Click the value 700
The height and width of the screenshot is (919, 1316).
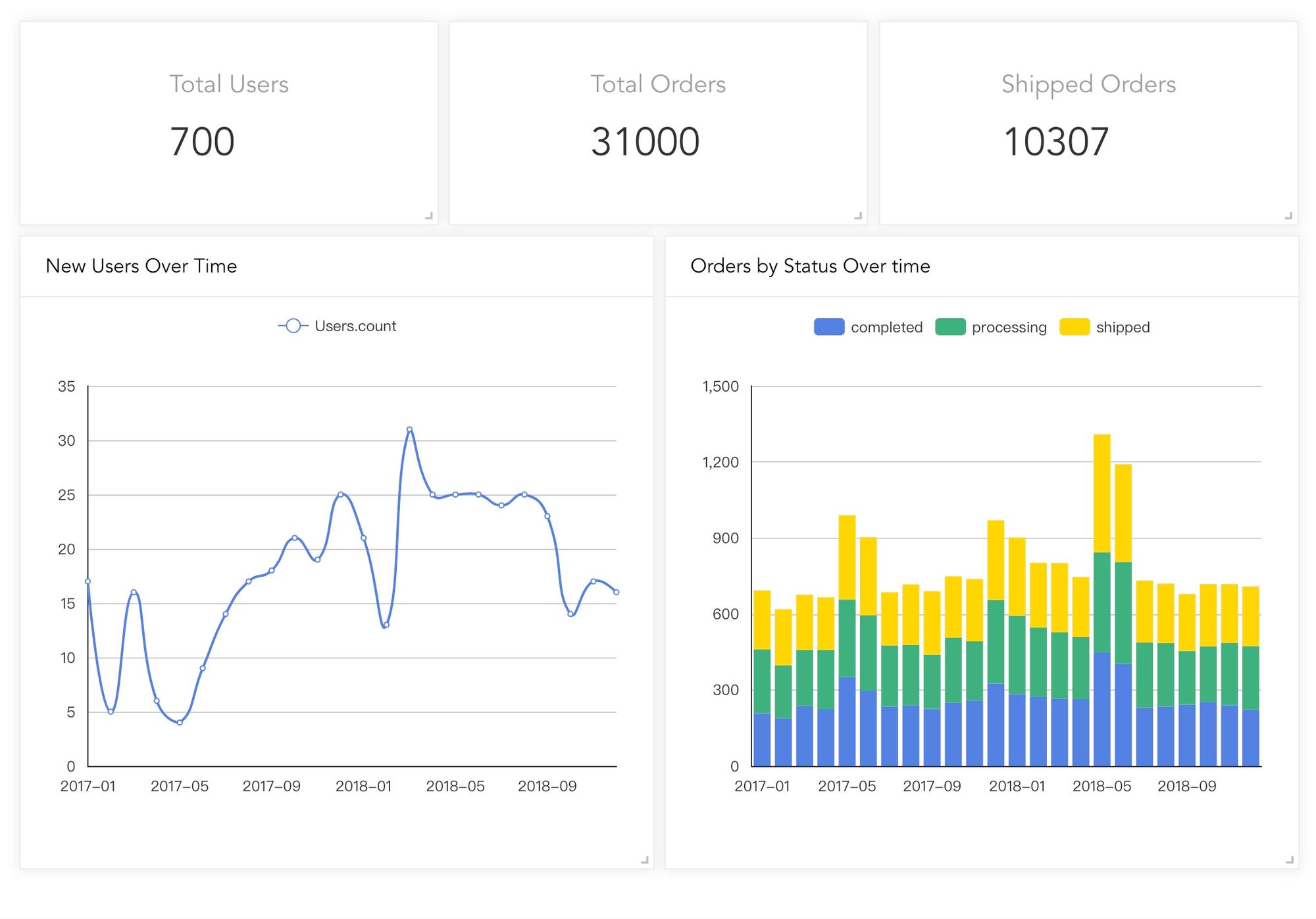pos(202,142)
